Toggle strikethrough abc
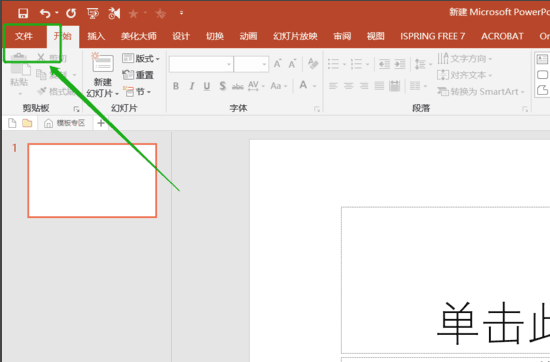The image size is (550, 362). tap(238, 86)
